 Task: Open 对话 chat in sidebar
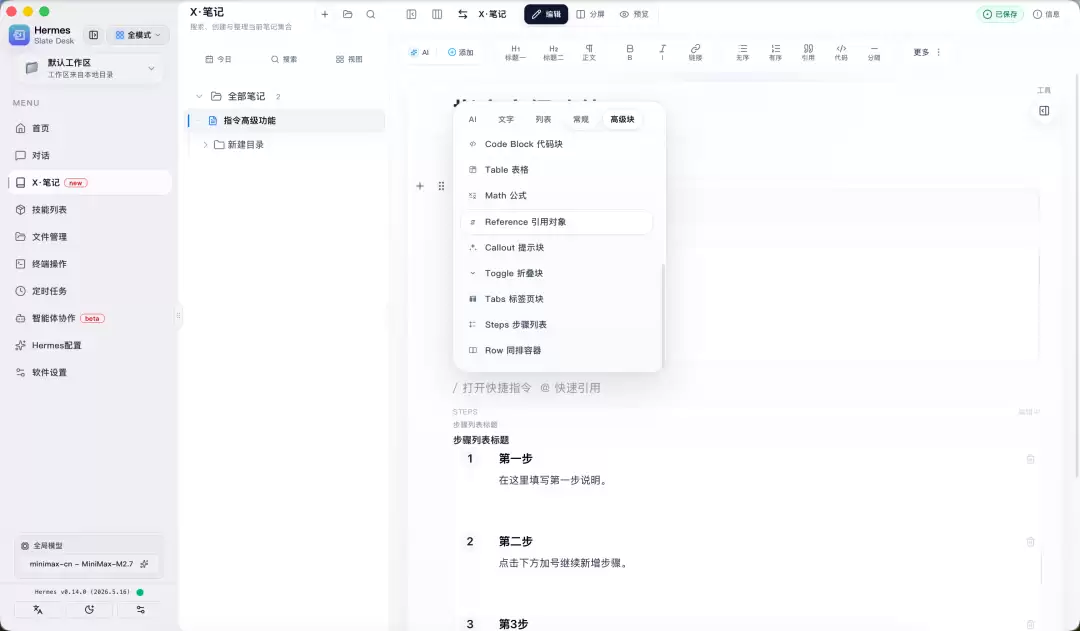pos(90,156)
